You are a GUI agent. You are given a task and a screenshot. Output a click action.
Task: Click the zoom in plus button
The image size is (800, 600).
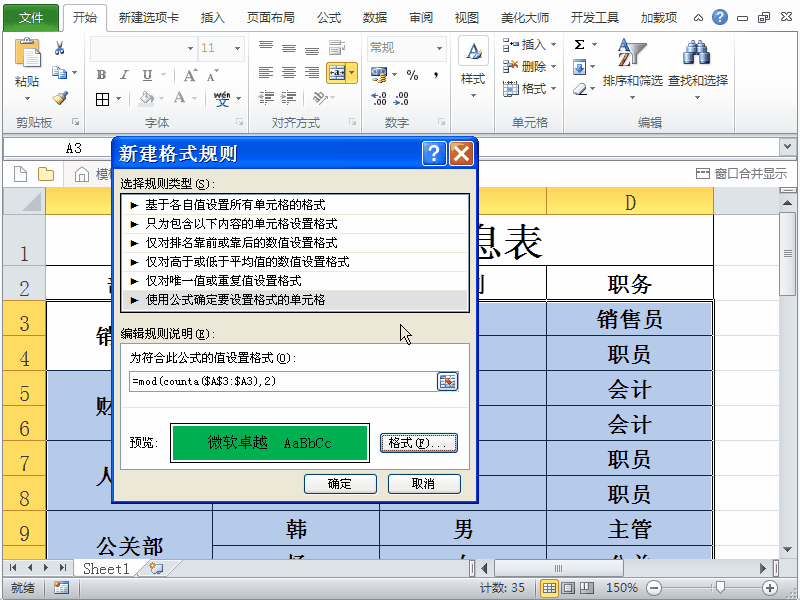click(770, 588)
